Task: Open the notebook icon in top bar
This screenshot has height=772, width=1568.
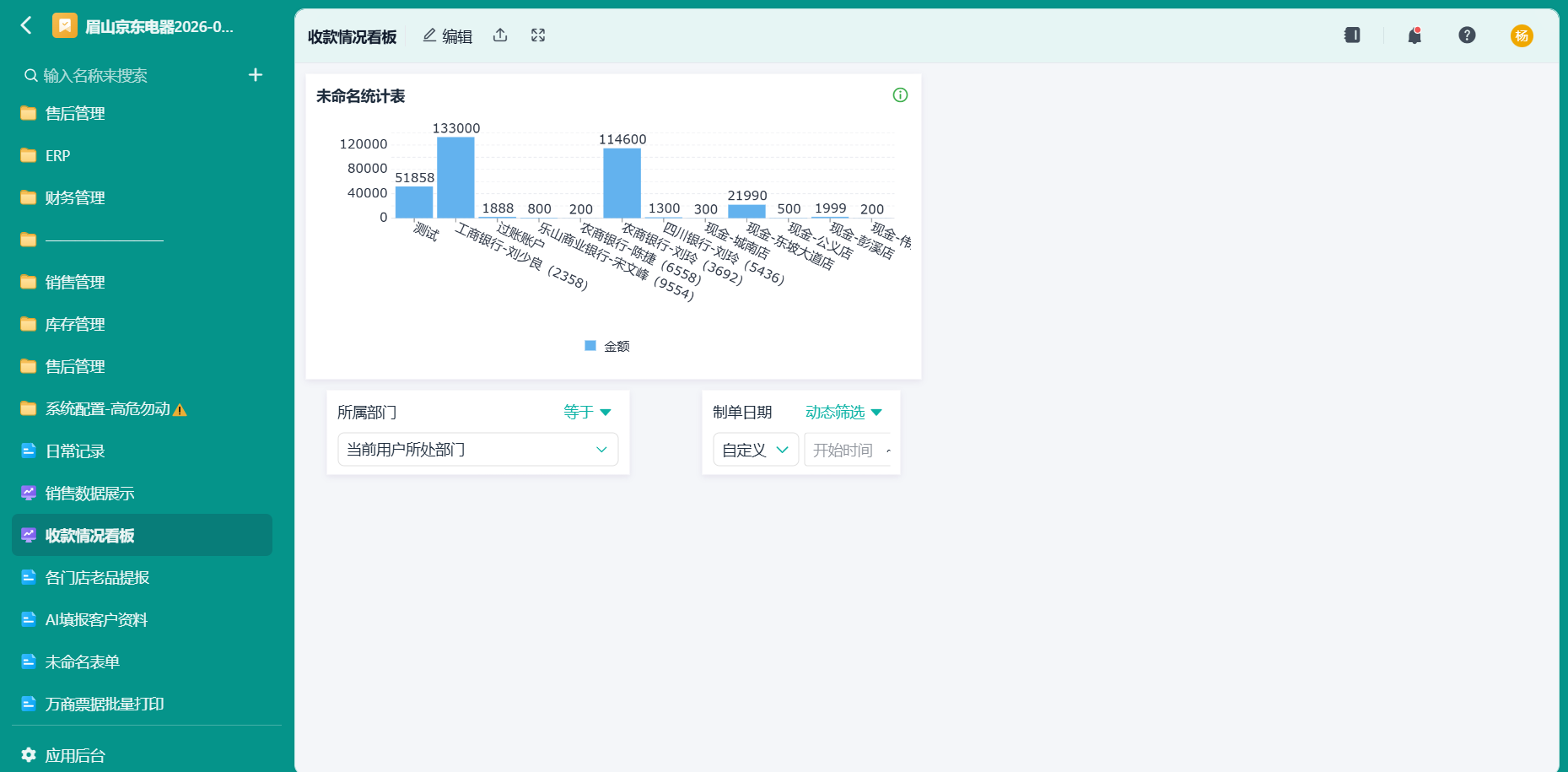Action: pos(1352,35)
